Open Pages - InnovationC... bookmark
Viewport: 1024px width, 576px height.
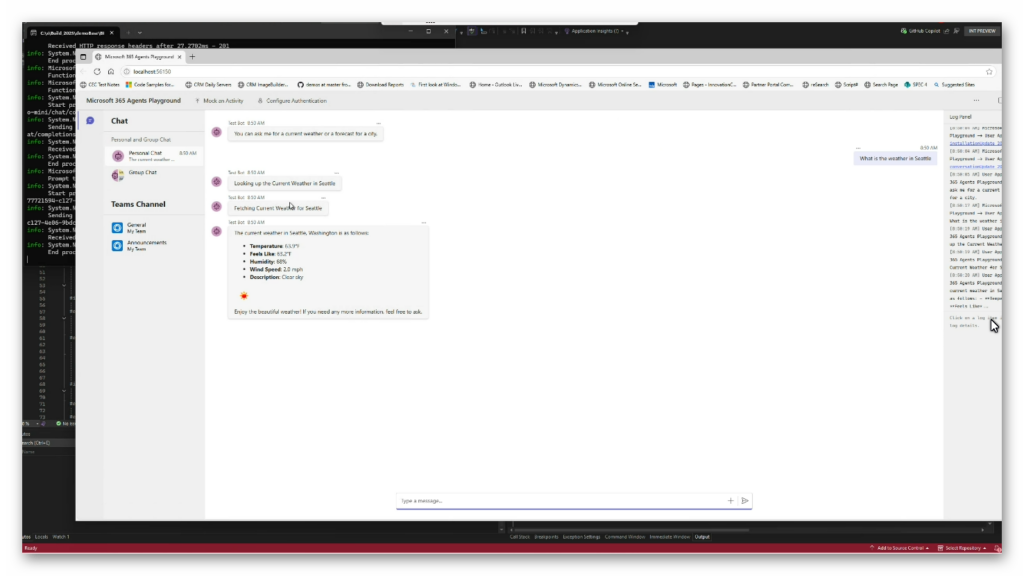pos(710,85)
